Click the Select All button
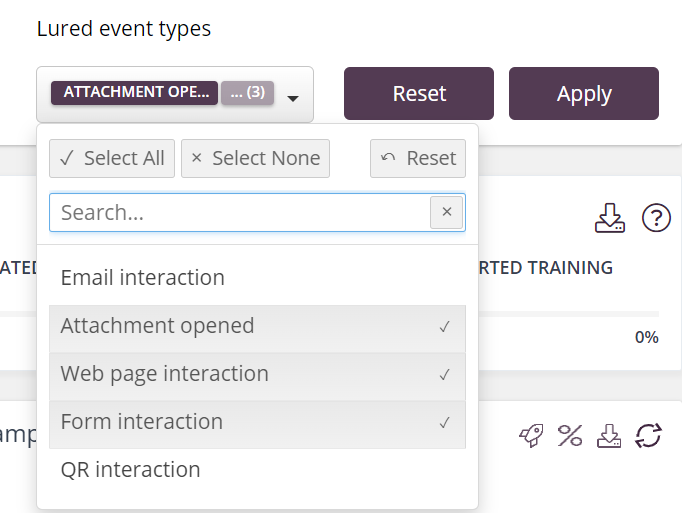Viewport: 682px width, 513px height. 112,158
